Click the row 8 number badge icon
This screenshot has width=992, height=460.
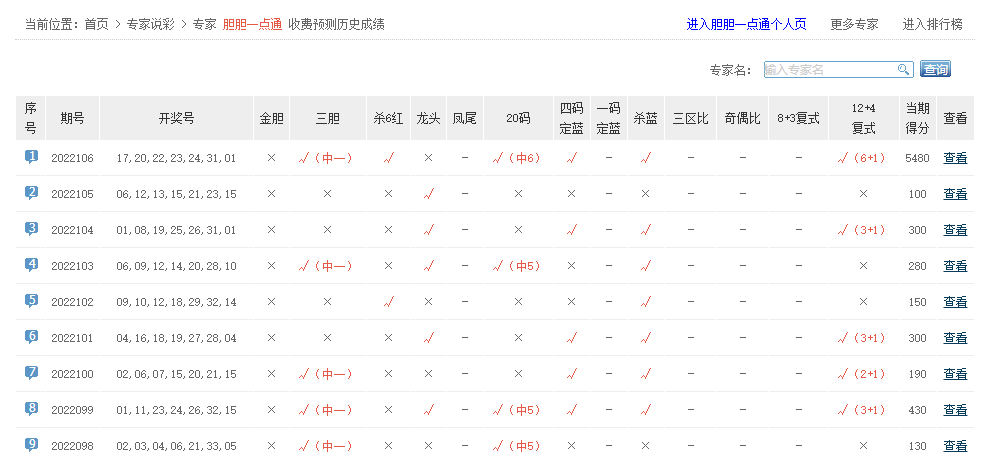31,409
